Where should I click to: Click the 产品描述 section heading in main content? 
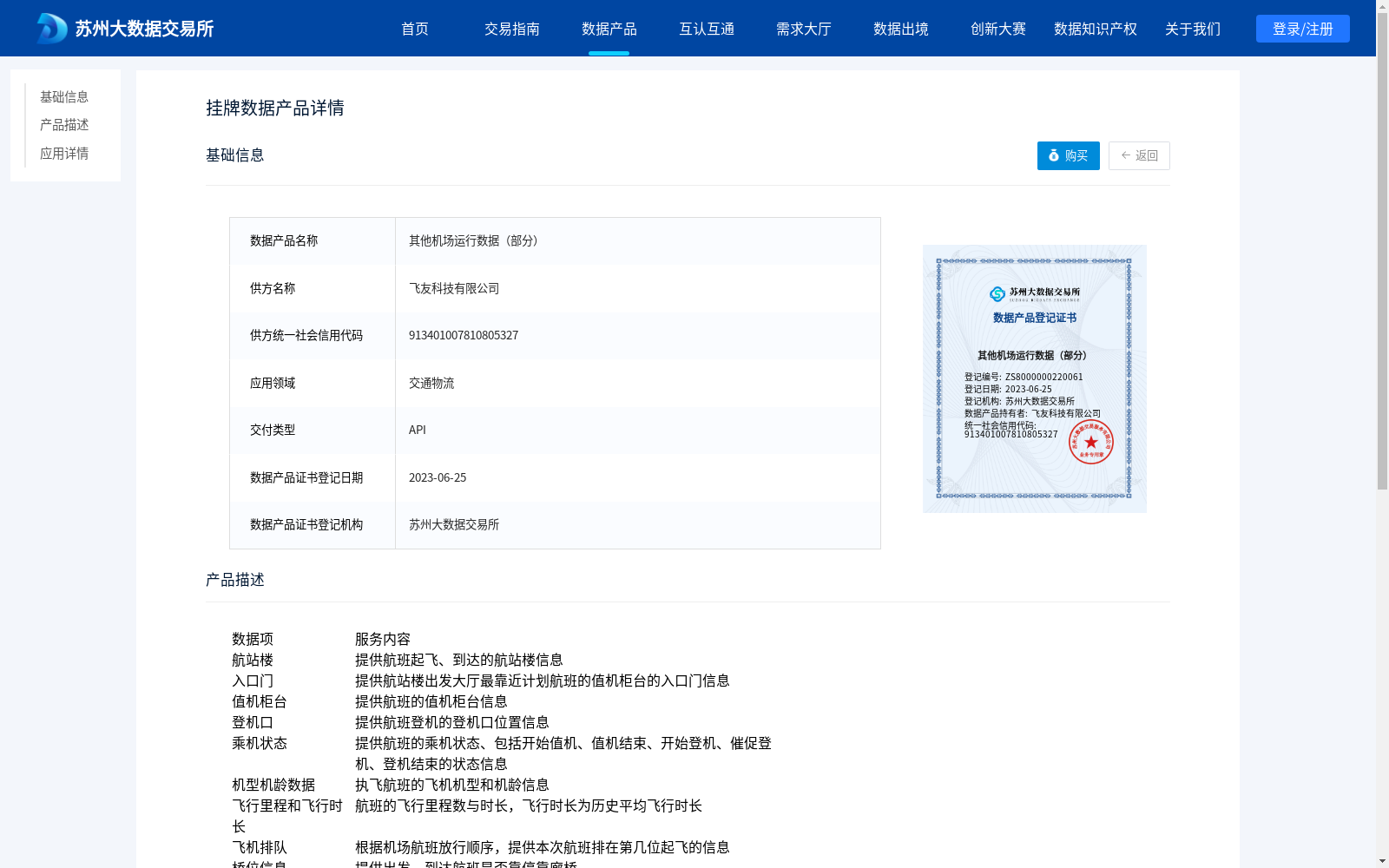235,579
